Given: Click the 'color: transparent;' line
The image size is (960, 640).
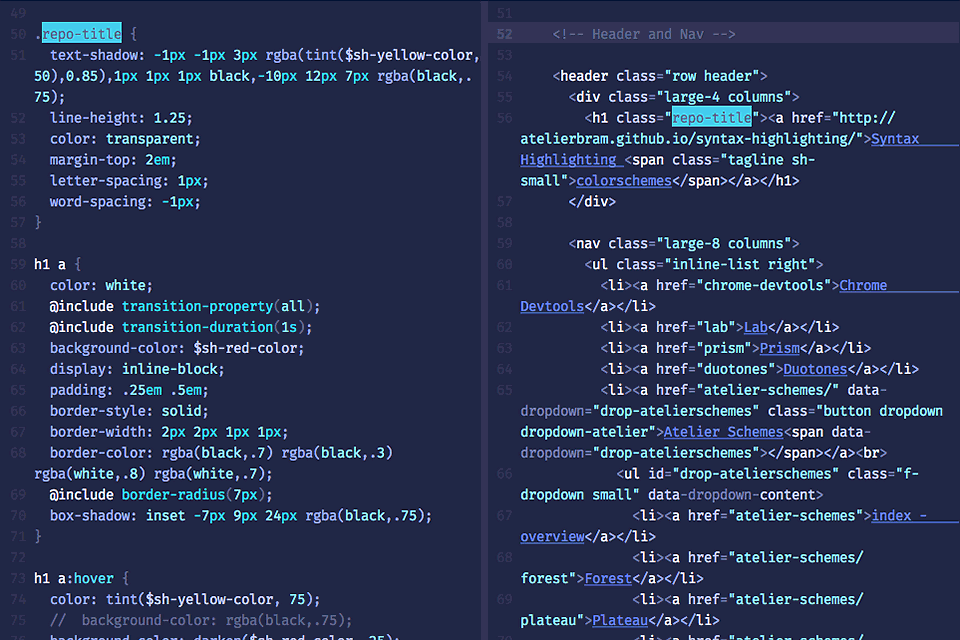Looking at the screenshot, I should click(125, 139).
